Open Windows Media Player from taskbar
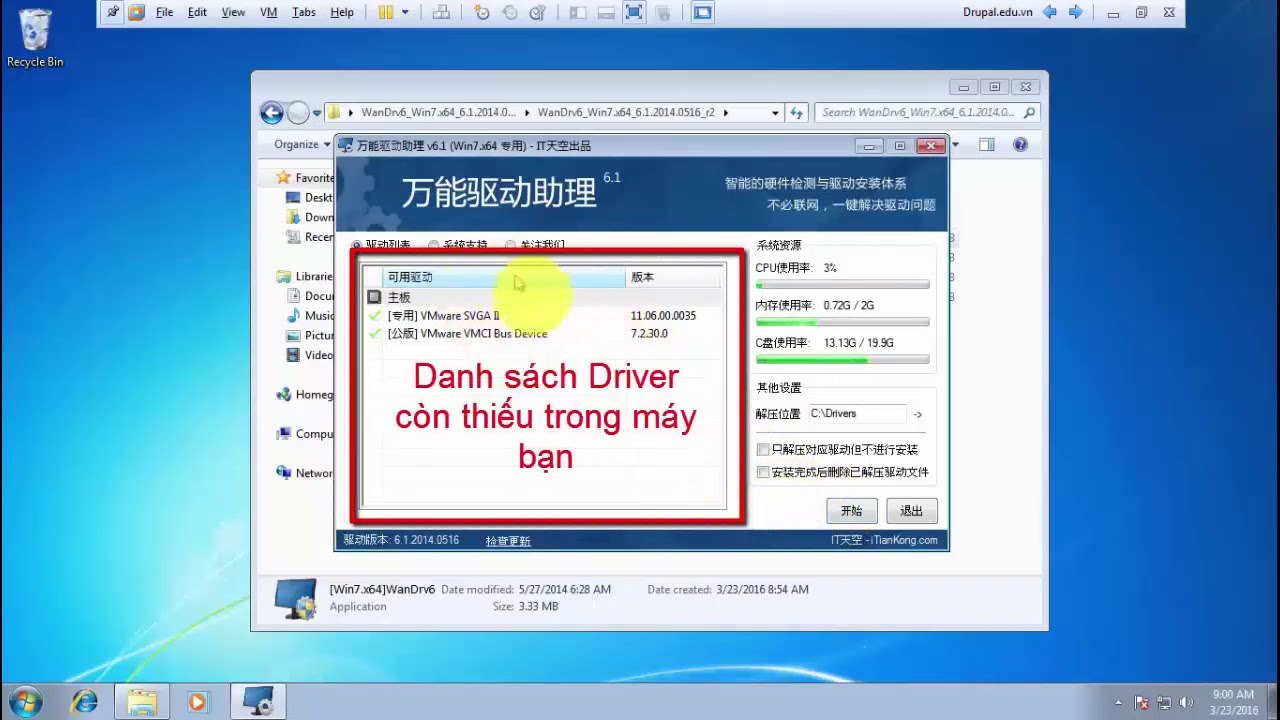1280x720 pixels. [x=197, y=702]
